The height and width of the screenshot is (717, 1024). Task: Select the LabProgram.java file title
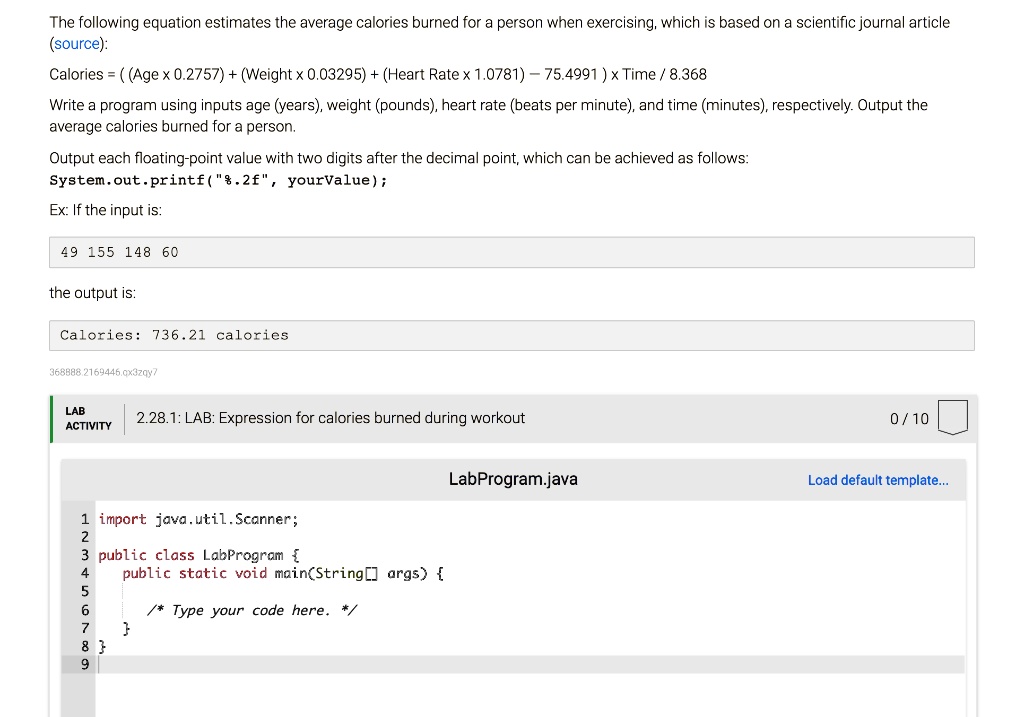513,479
